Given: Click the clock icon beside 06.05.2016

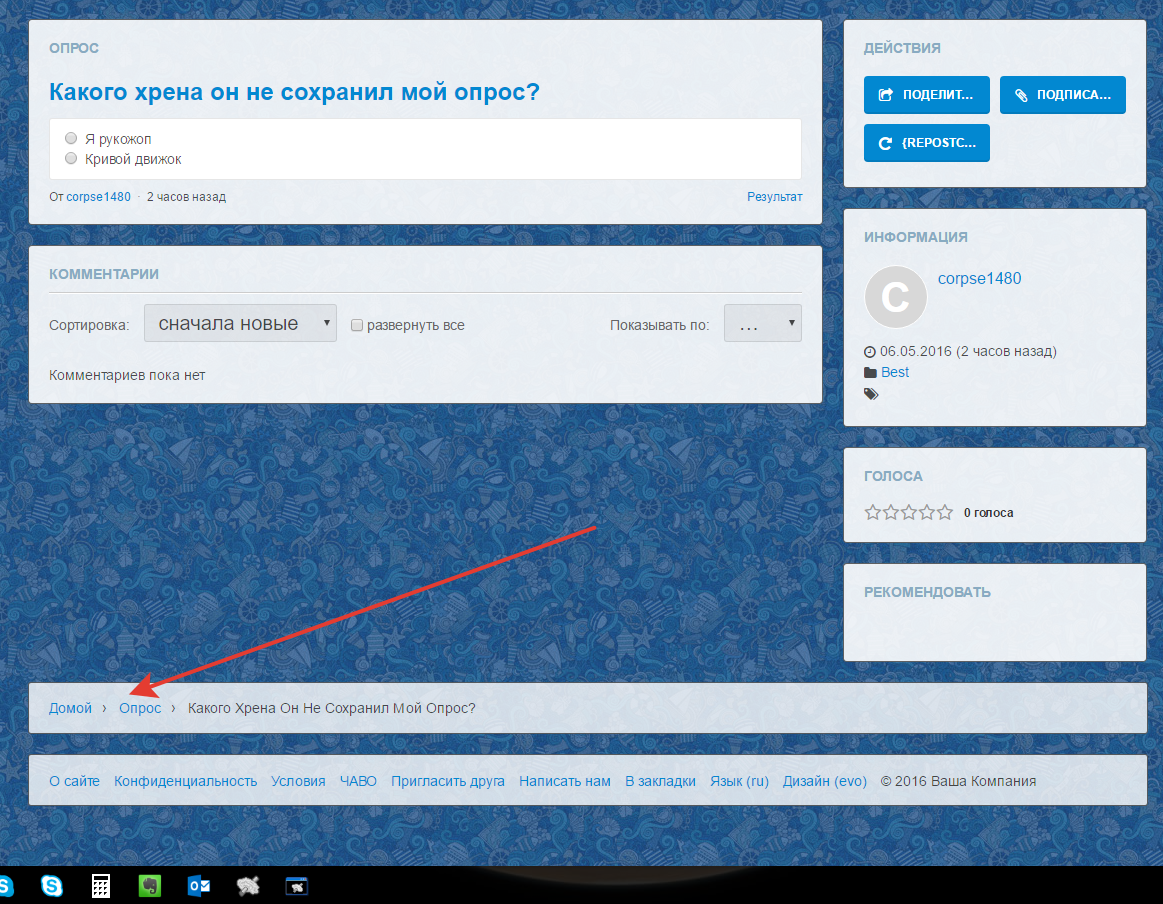Looking at the screenshot, I should [x=870, y=352].
